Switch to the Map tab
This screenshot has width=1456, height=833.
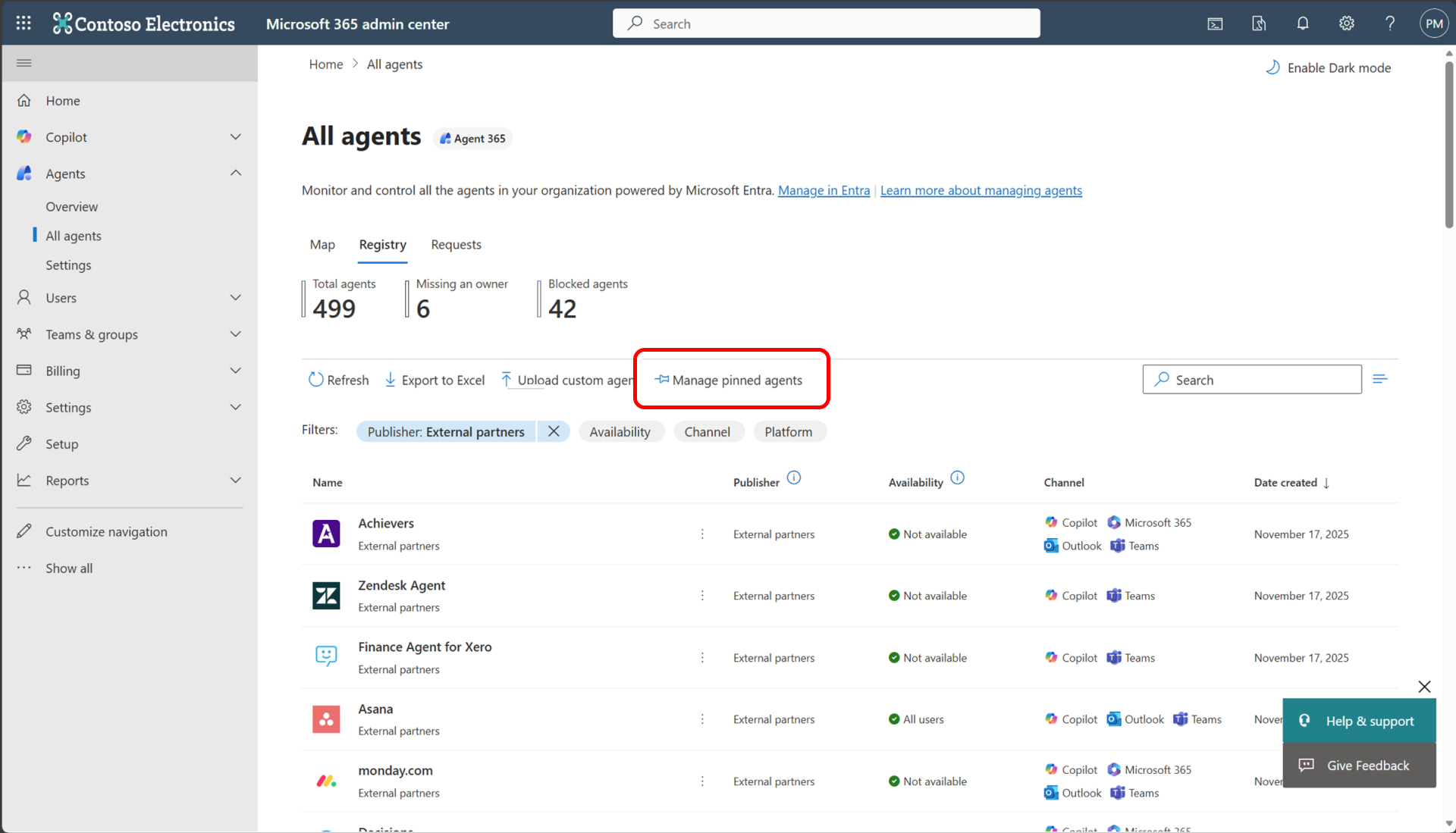click(322, 245)
